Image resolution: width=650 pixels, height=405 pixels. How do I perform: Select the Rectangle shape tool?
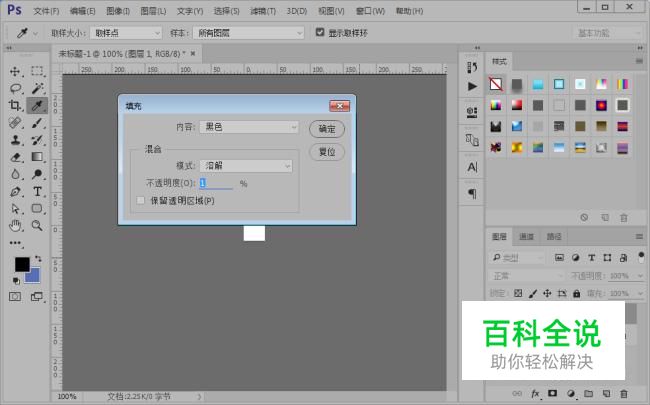coord(37,209)
